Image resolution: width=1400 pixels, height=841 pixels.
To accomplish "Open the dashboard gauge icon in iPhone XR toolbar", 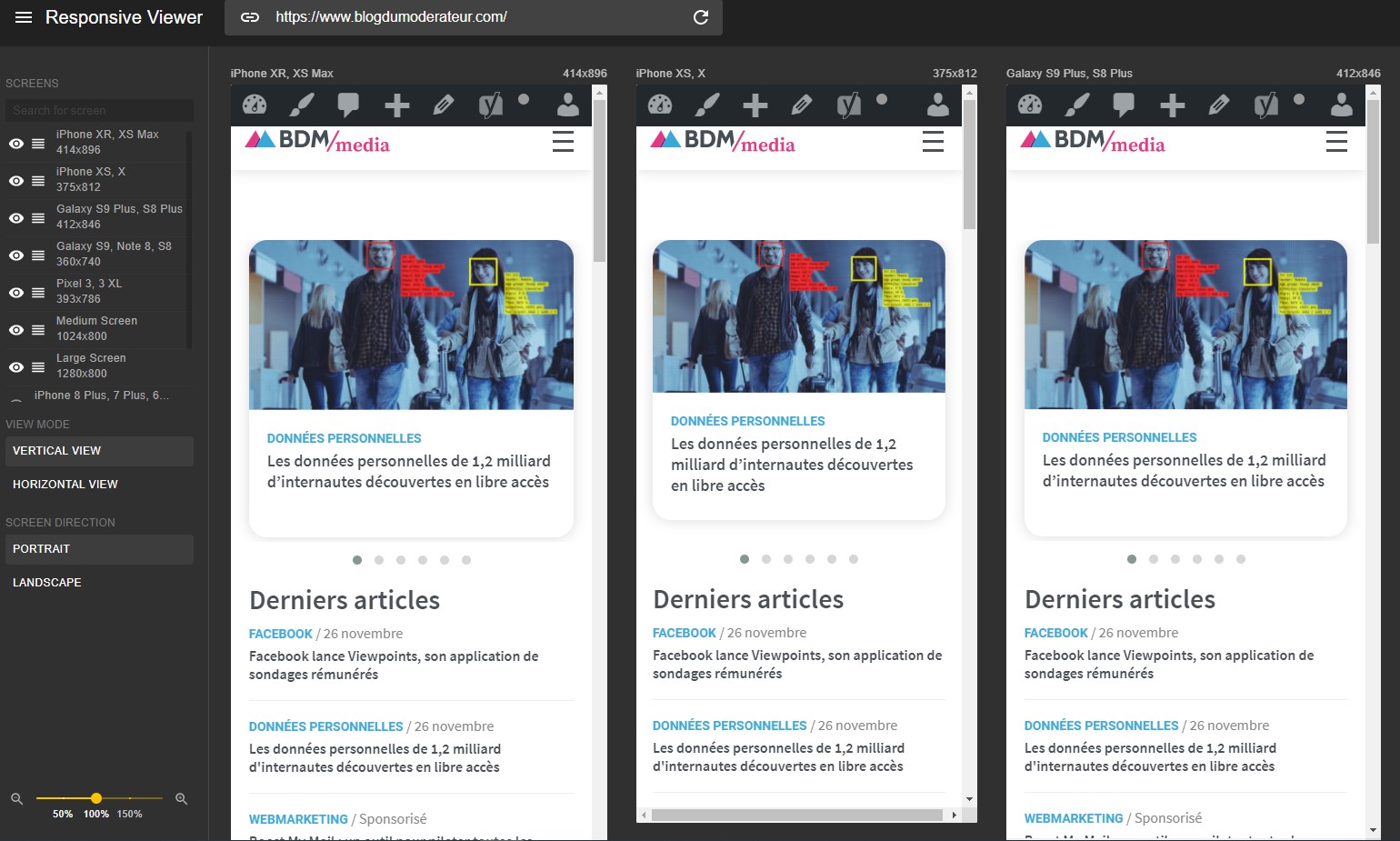I will coord(254,105).
